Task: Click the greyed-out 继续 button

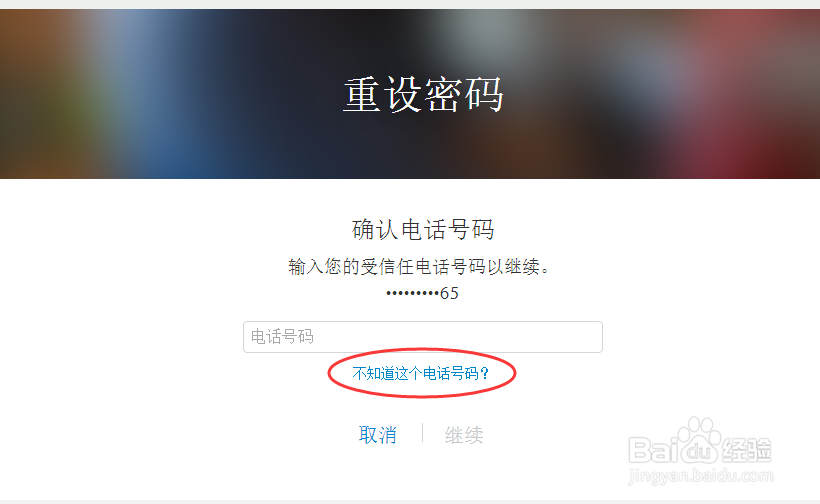Action: click(x=464, y=434)
